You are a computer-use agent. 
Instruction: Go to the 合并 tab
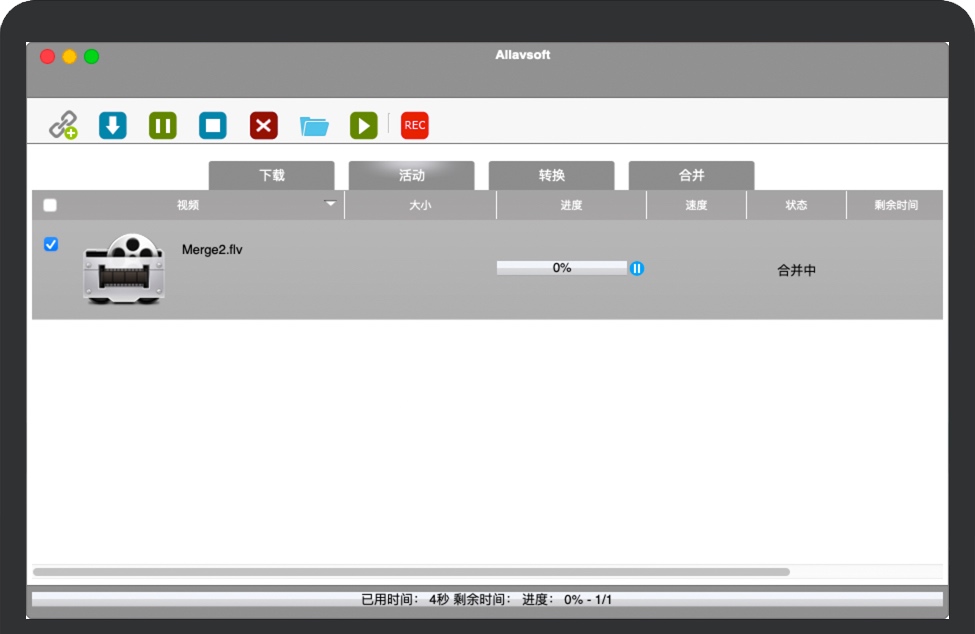tap(692, 175)
